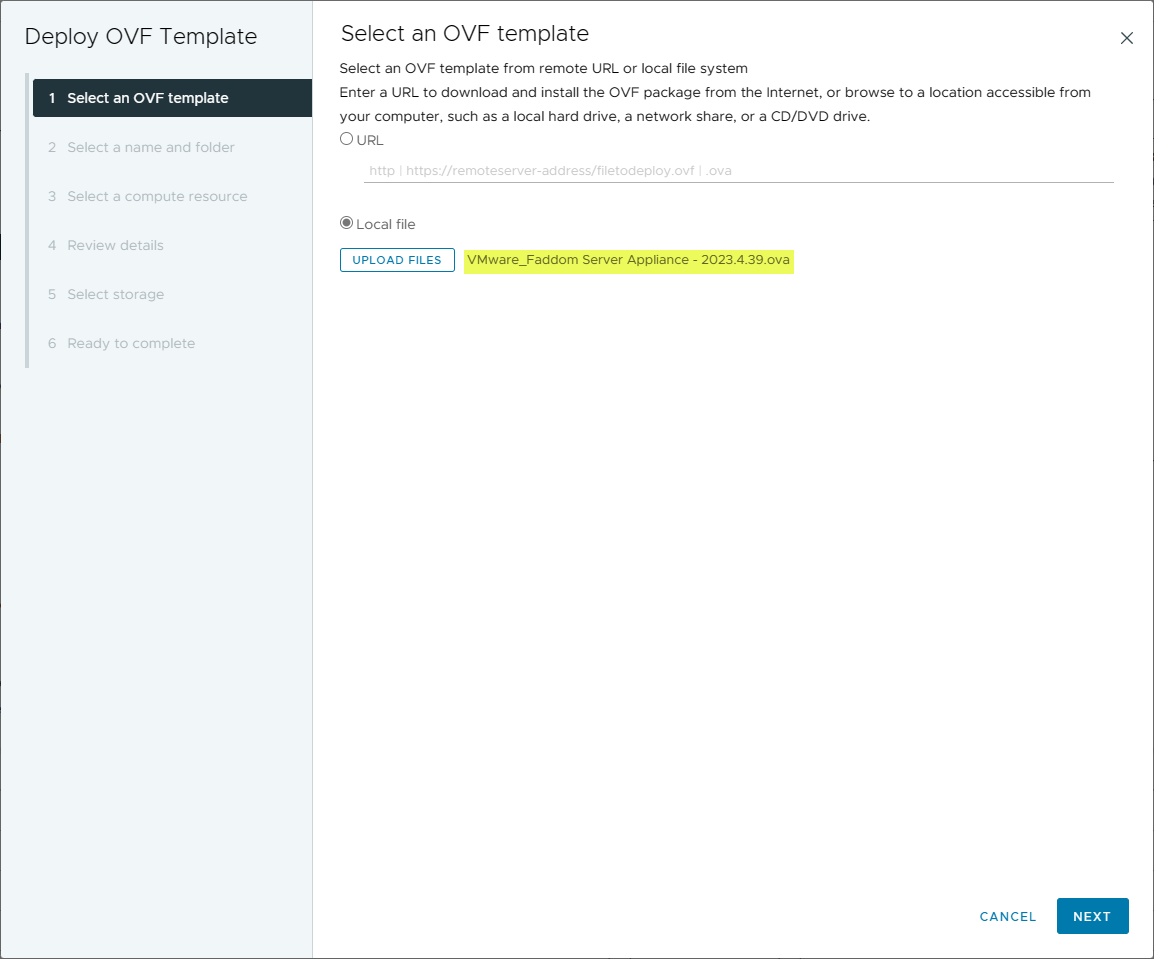1154x959 pixels.
Task: Open step 6 Ready to complete
Action: [x=131, y=343]
